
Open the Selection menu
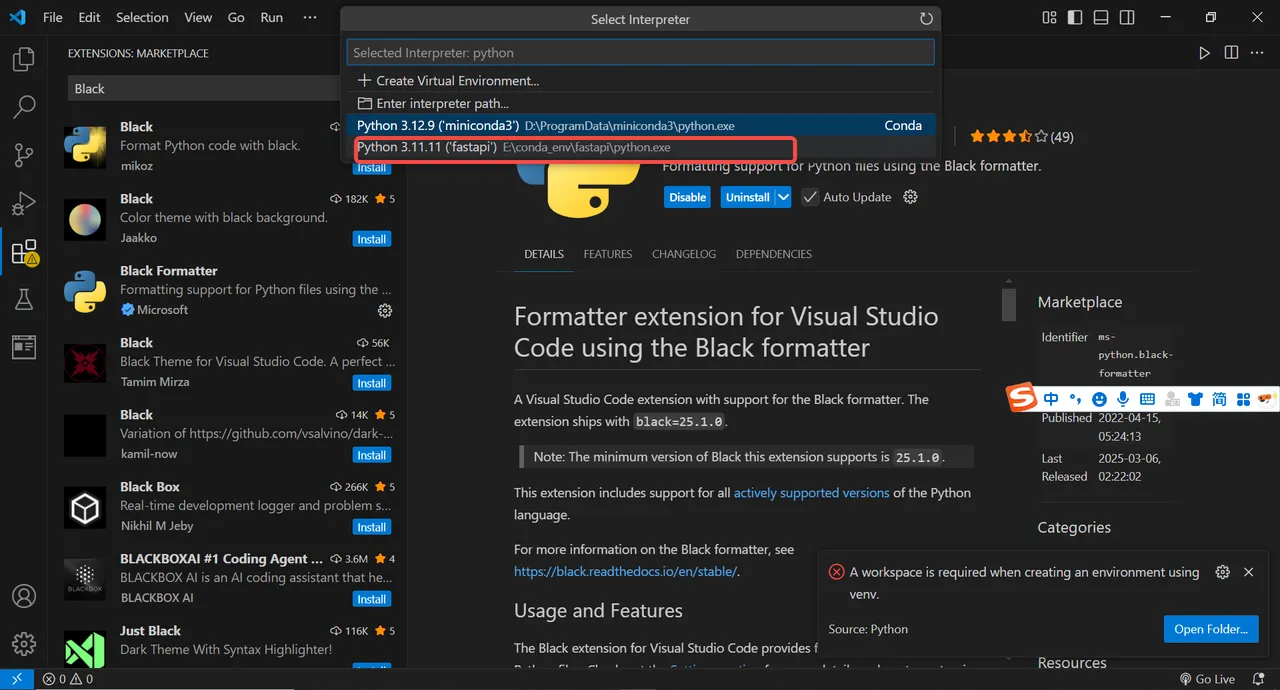click(x=142, y=18)
